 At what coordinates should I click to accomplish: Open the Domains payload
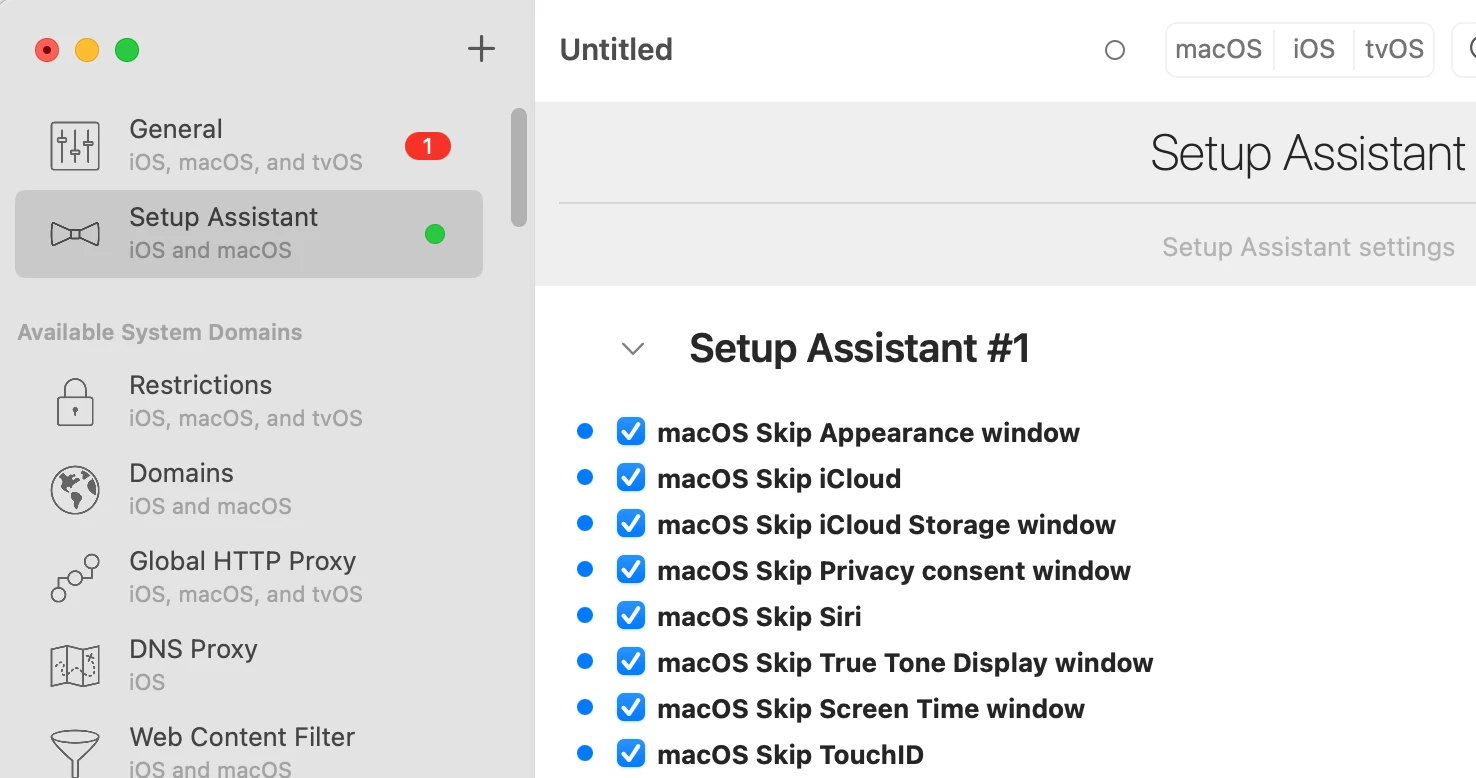[x=249, y=490]
